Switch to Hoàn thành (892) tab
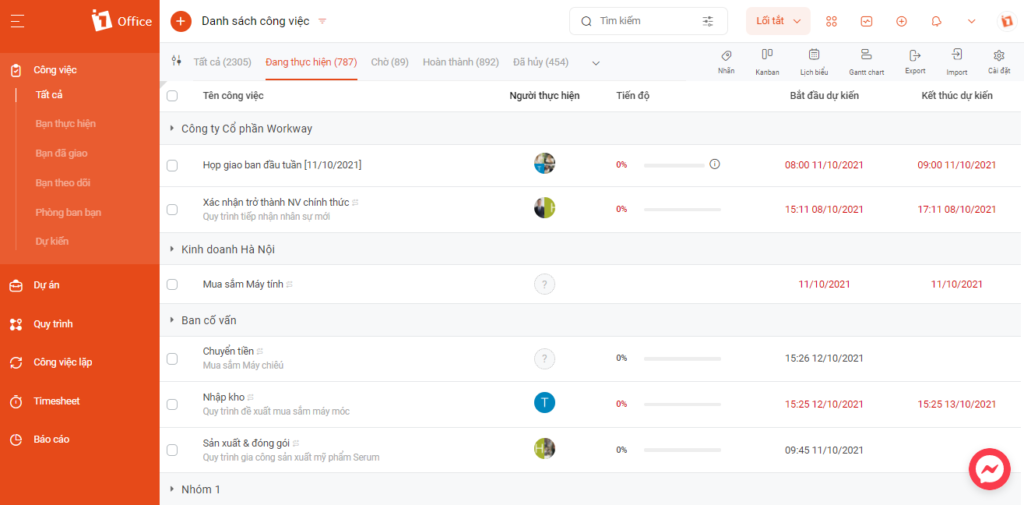Screen dimensions: 1024x505 [460, 62]
